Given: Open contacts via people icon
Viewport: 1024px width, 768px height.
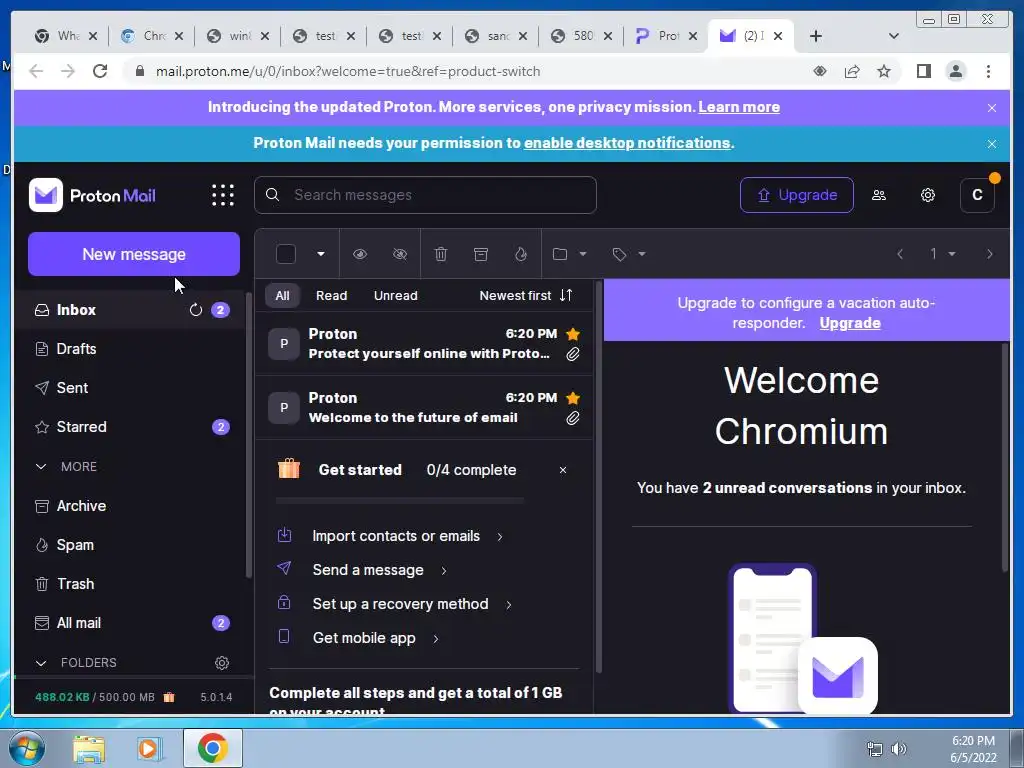Looking at the screenshot, I should tap(879, 195).
